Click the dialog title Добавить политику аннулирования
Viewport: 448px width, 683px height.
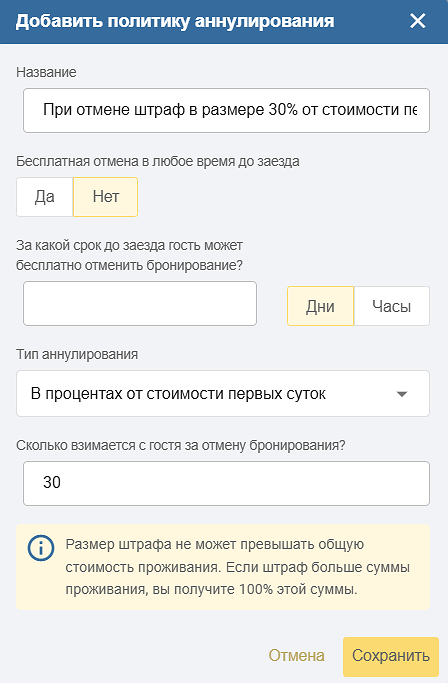coord(175,21)
